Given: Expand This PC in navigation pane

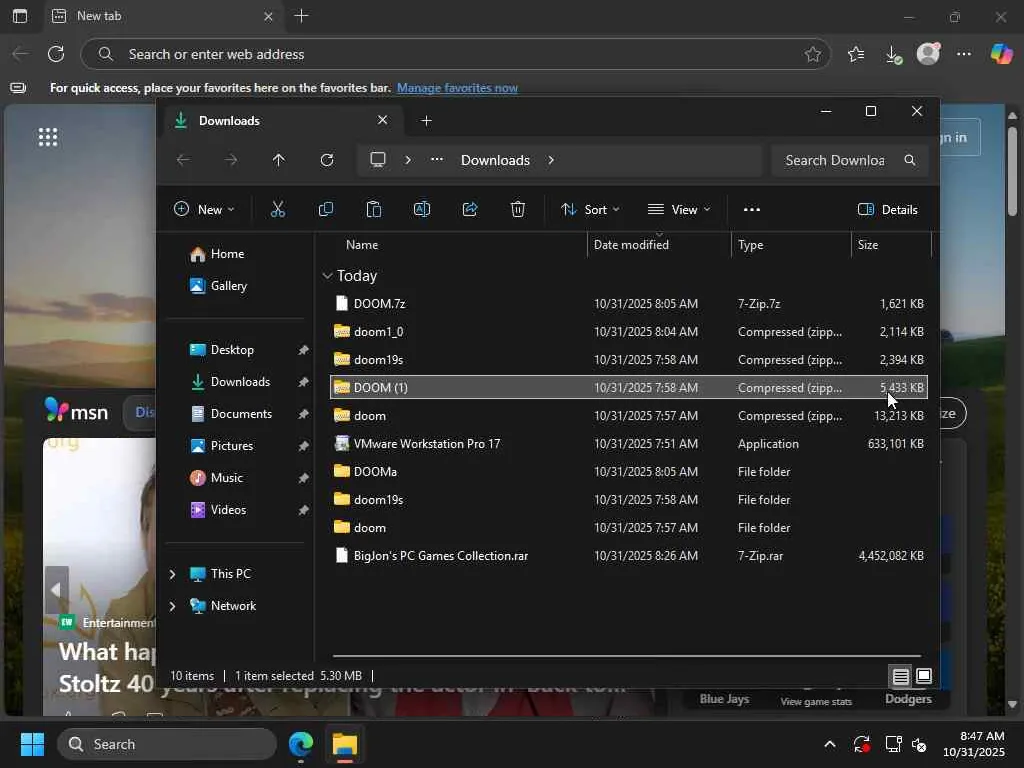Looking at the screenshot, I should point(172,574).
